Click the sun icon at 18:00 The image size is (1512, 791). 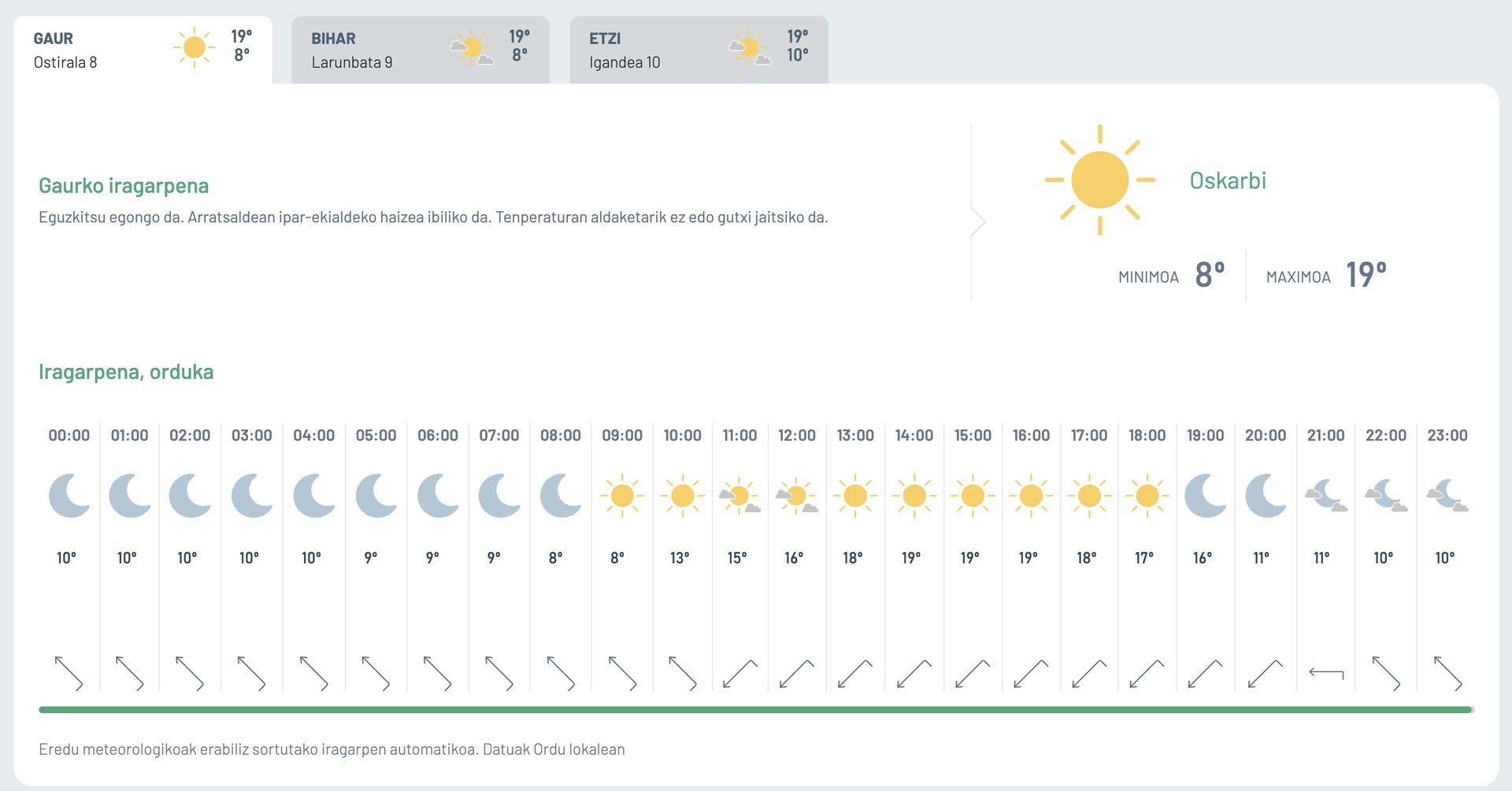pos(1147,496)
